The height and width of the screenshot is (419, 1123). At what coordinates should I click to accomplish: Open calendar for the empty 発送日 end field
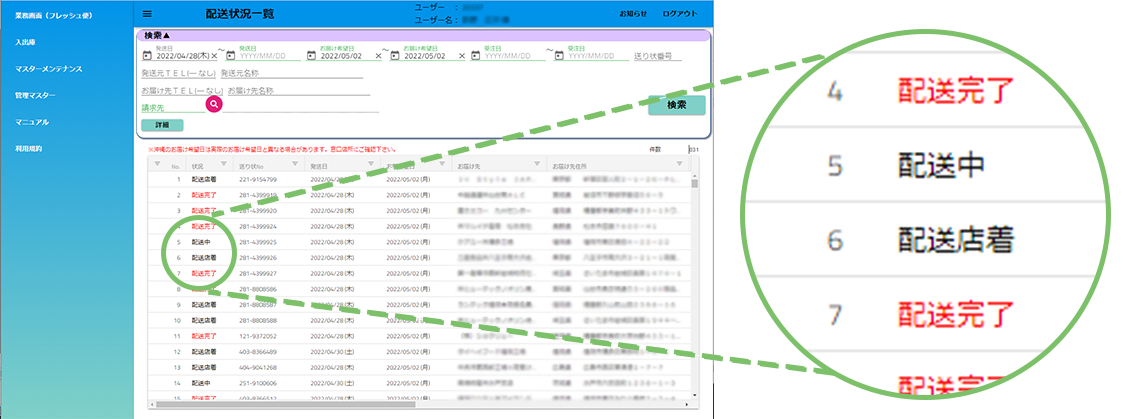(231, 55)
